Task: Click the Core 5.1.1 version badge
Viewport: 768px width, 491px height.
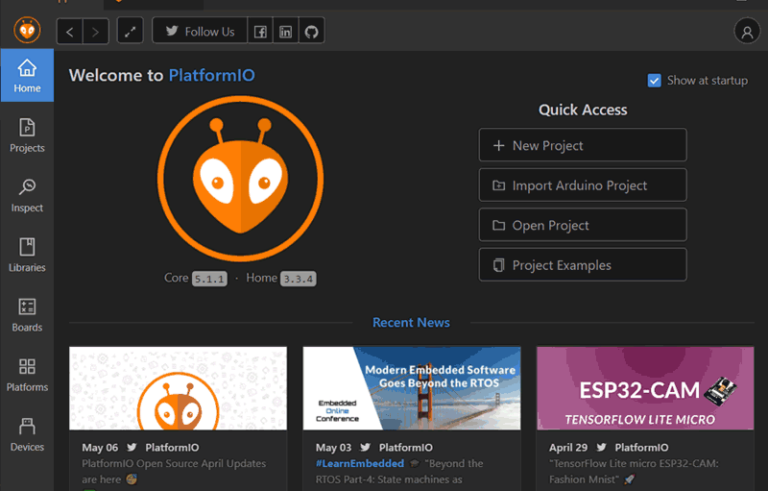Action: tap(209, 279)
